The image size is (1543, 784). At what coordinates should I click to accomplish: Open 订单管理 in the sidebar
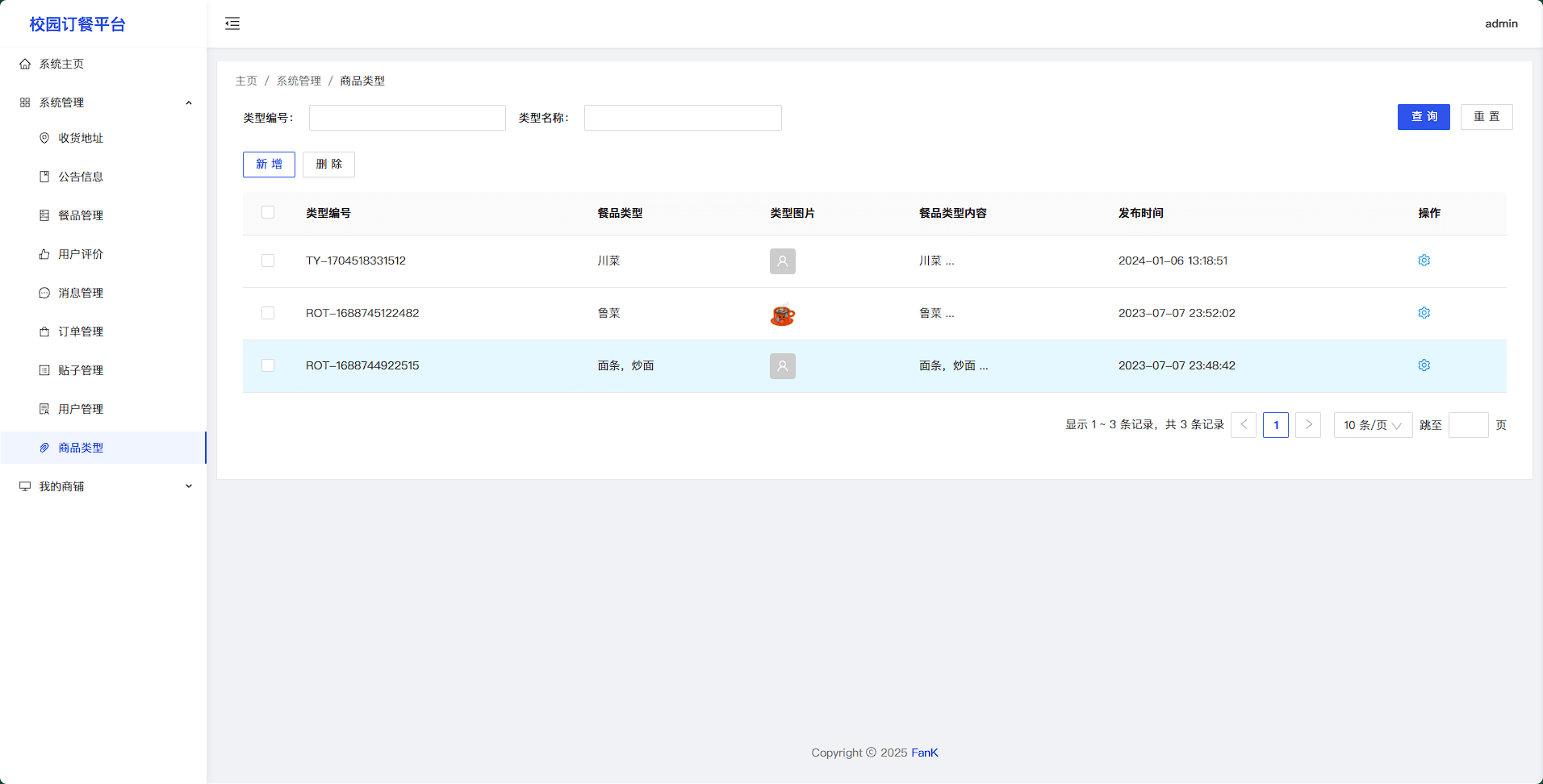[x=81, y=332]
